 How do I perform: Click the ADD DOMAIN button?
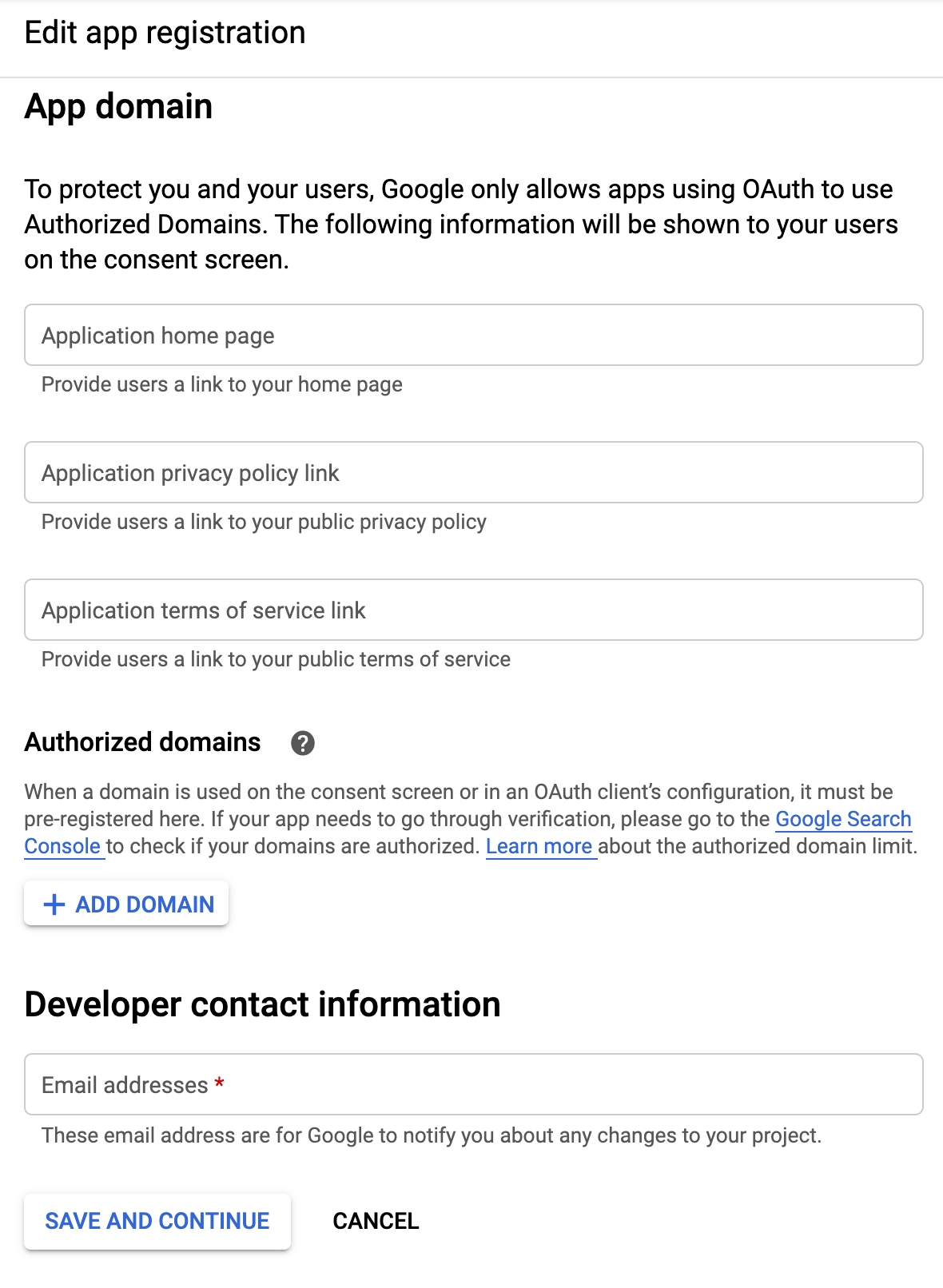click(x=126, y=904)
